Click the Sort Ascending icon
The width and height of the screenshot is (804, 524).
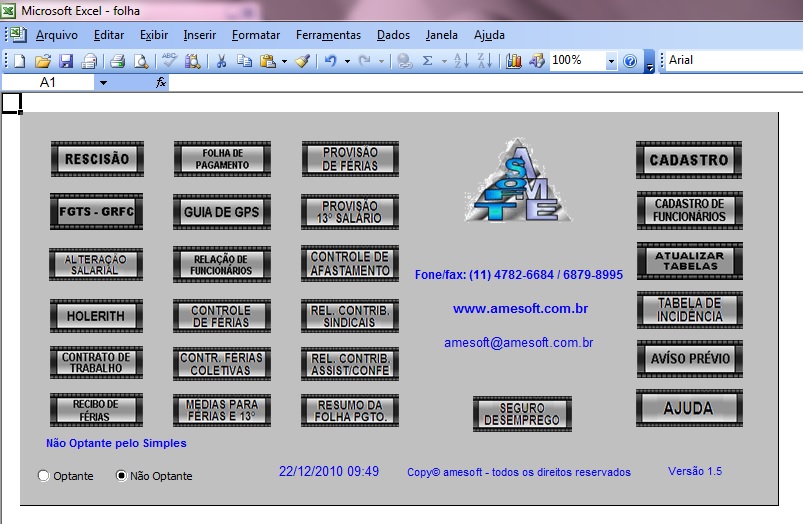[x=461, y=61]
